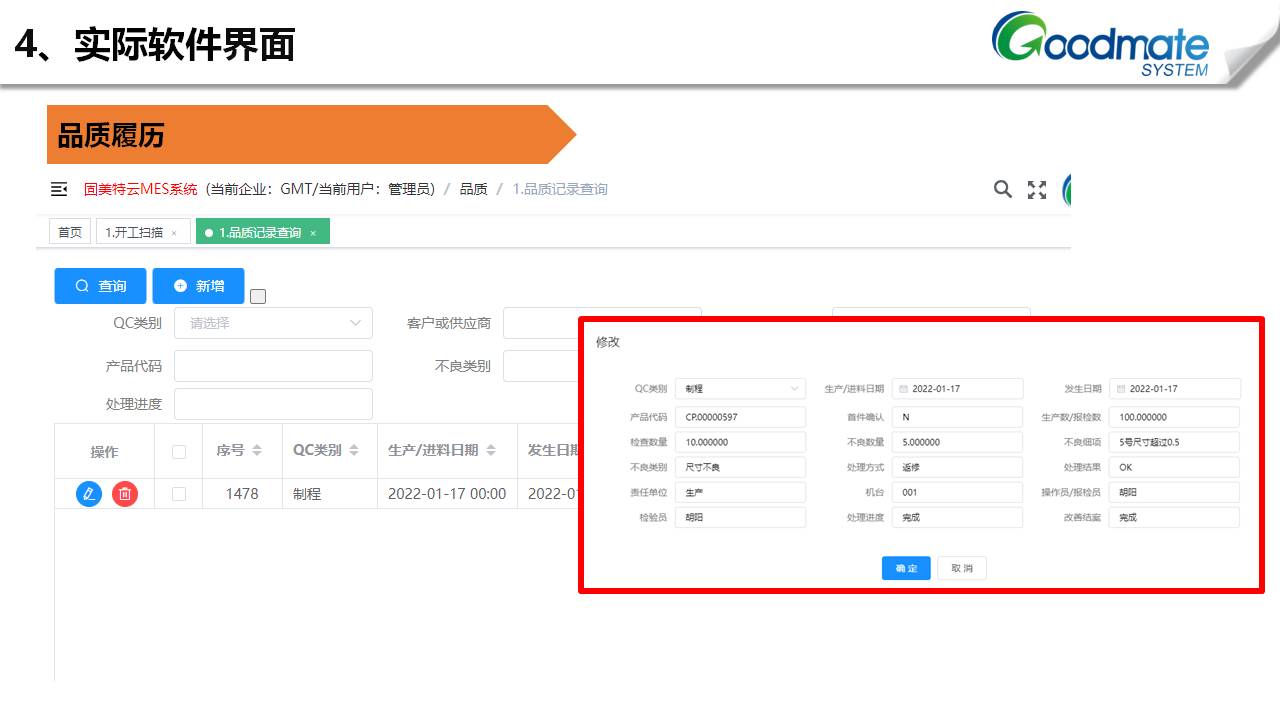Image resolution: width=1280 pixels, height=720 pixels.
Task: Click the 产品代码 filter input field
Action: (273, 366)
